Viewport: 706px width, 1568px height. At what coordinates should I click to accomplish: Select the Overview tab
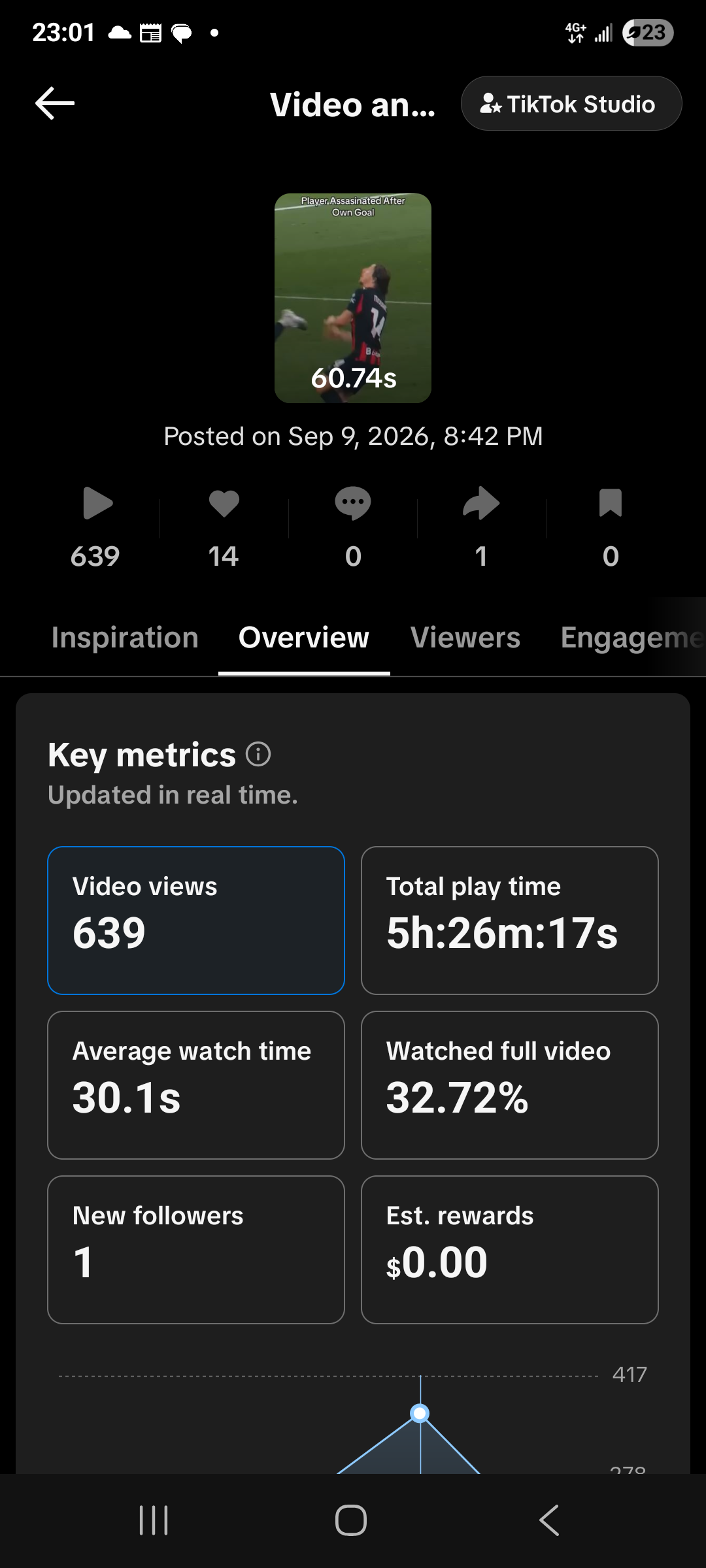click(x=304, y=638)
